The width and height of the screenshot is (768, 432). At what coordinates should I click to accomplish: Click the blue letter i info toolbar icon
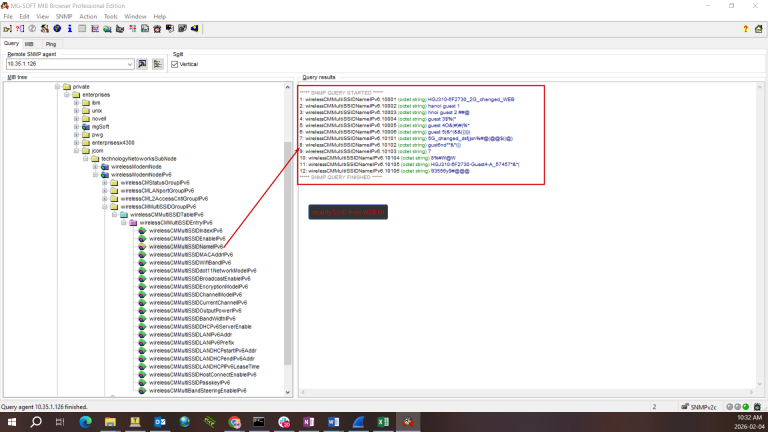coord(70,29)
